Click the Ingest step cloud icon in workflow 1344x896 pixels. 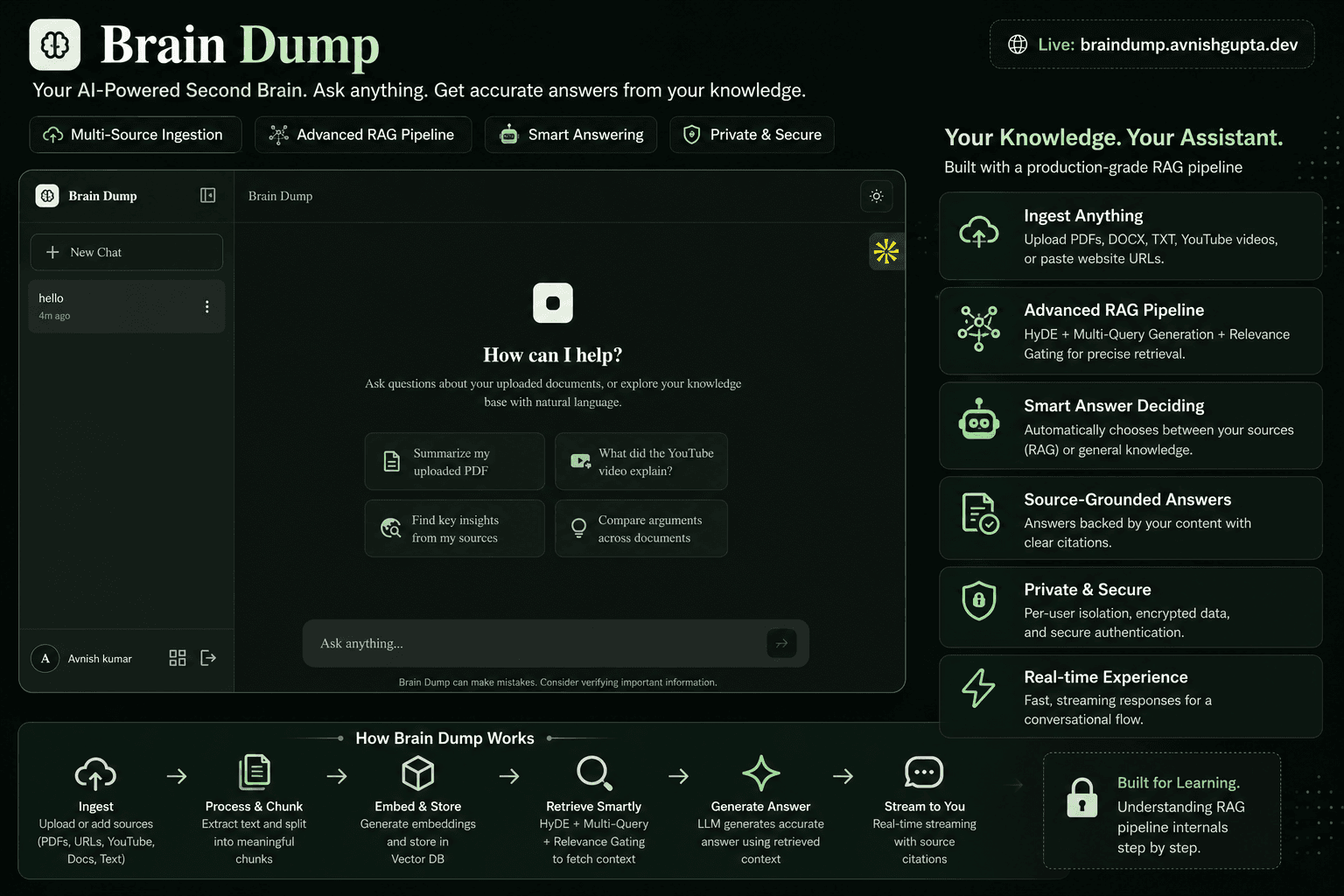tap(95, 774)
